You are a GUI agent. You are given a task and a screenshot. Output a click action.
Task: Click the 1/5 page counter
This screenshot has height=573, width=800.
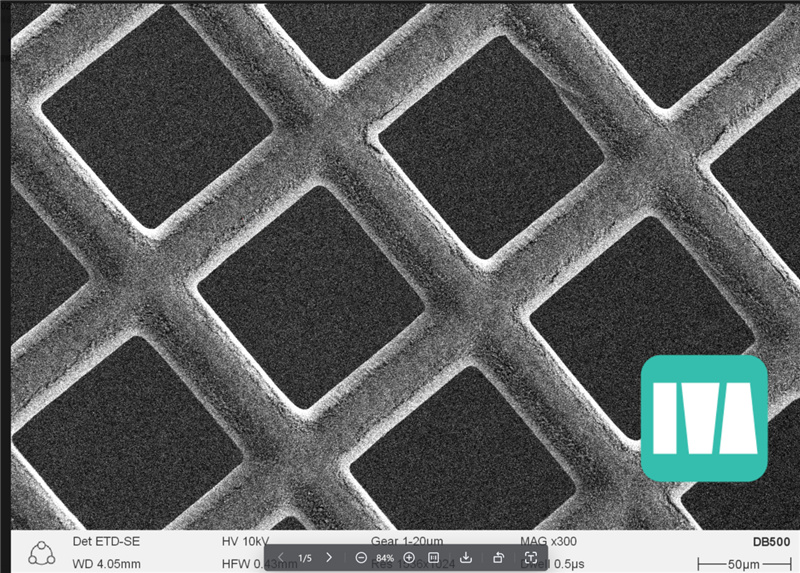click(x=305, y=558)
